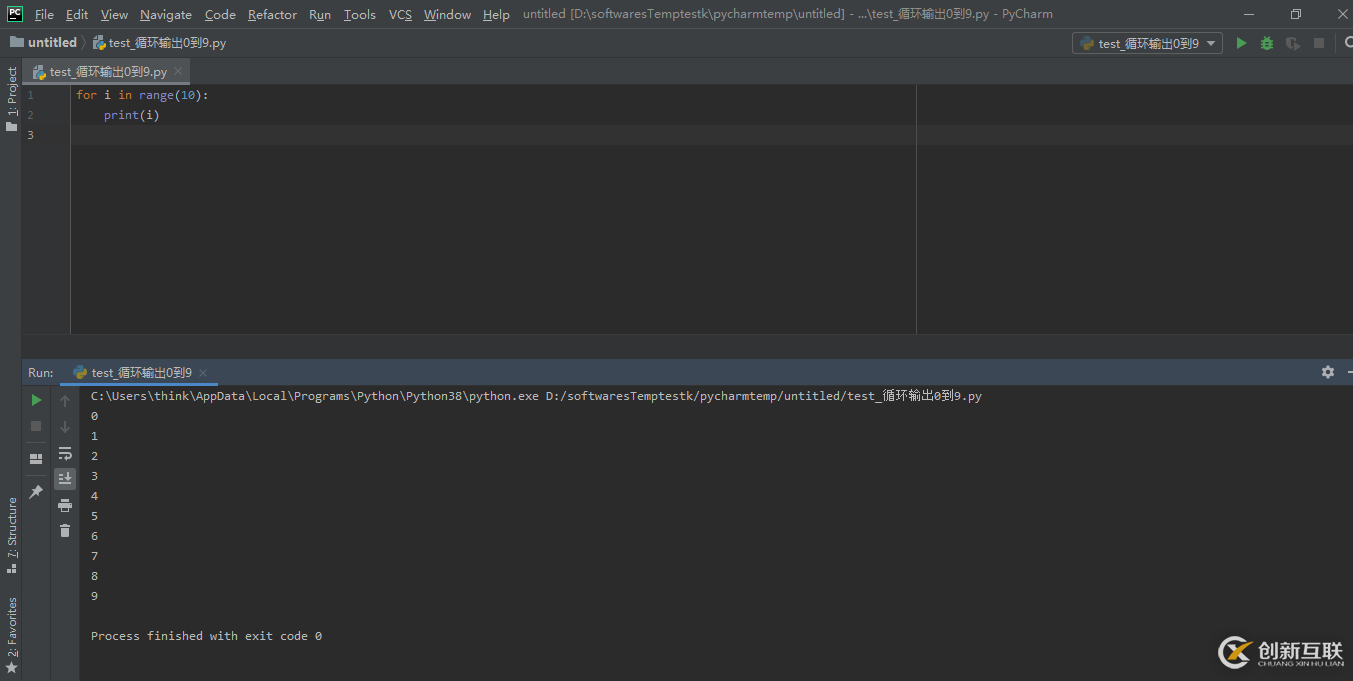Click the Run with Coverage icon
The width and height of the screenshot is (1353, 681).
(1293, 43)
